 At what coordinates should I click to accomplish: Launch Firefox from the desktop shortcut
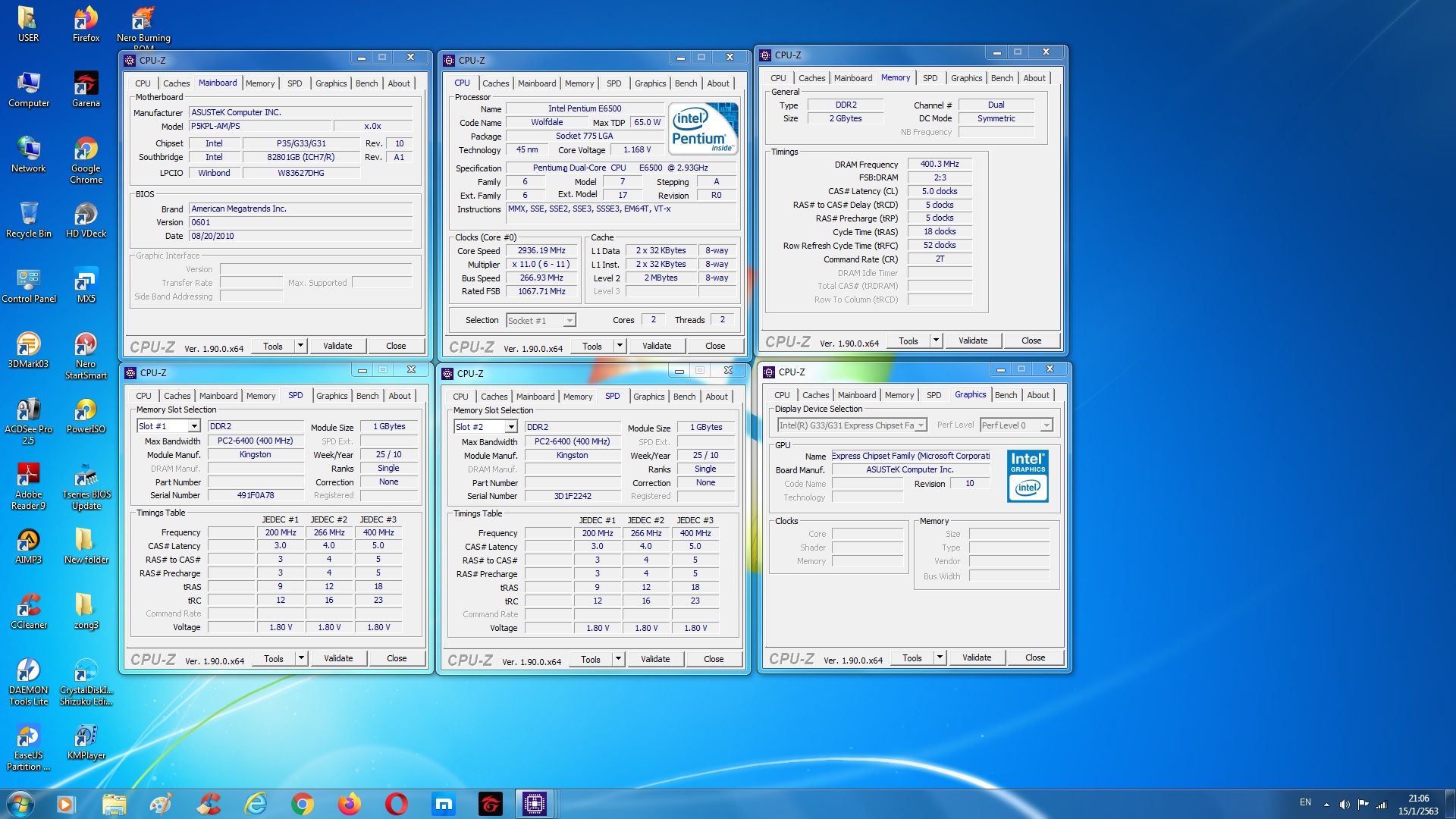[x=86, y=24]
